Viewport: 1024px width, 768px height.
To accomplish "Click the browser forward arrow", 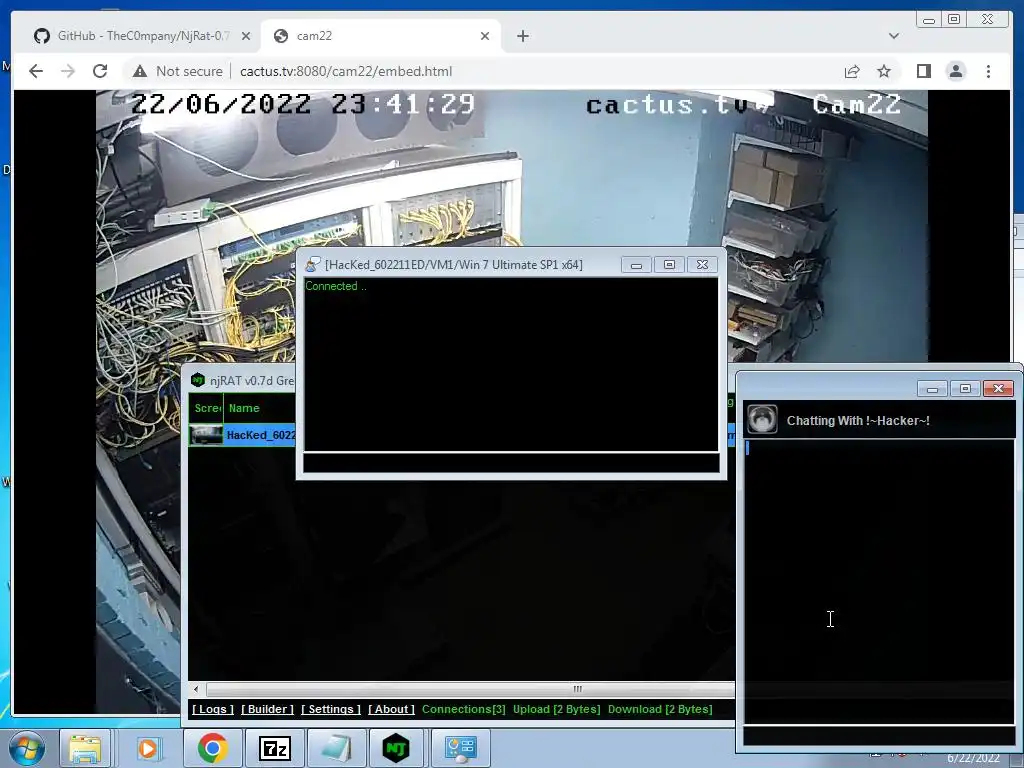I will point(68,71).
